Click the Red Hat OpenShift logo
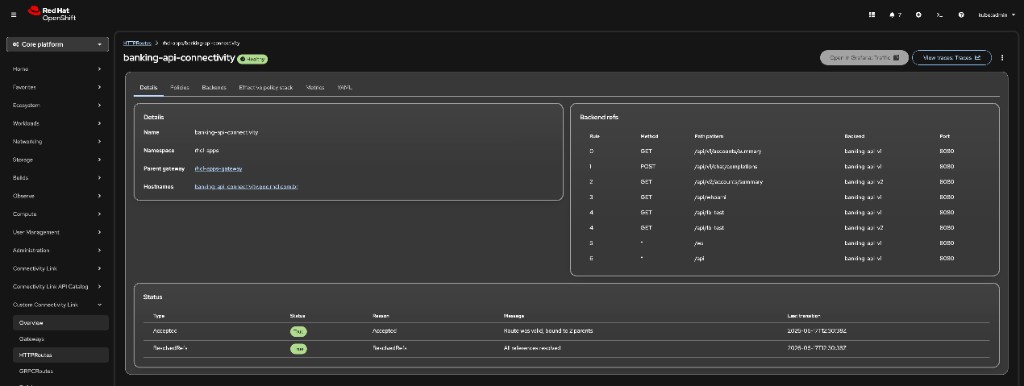1024x386 pixels. click(x=52, y=14)
